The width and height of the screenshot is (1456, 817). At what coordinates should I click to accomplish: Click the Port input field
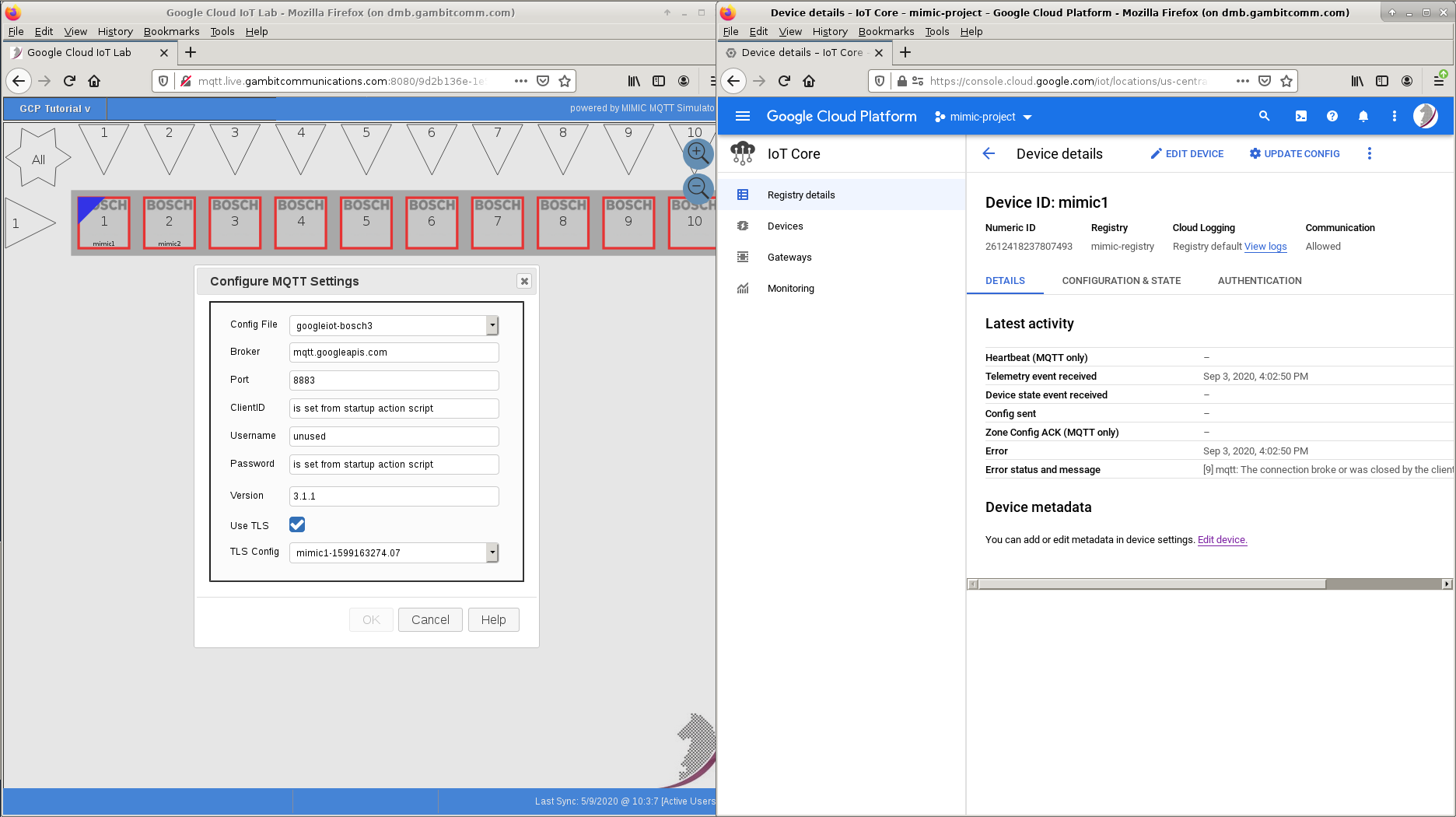click(394, 380)
